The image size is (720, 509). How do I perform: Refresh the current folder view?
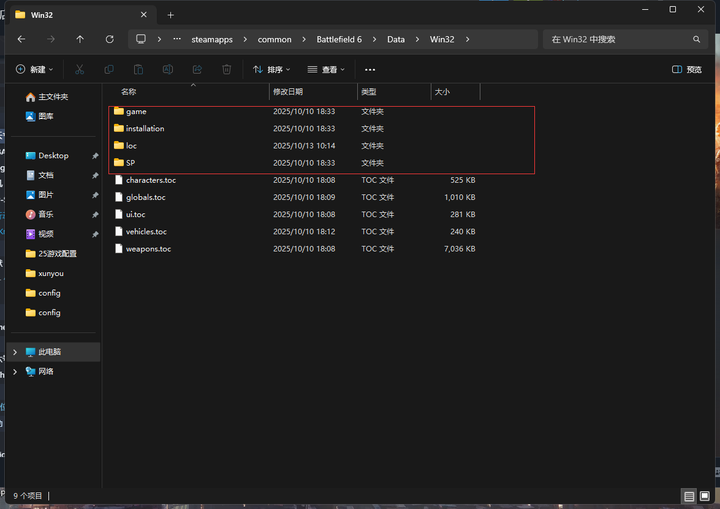[x=109, y=39]
